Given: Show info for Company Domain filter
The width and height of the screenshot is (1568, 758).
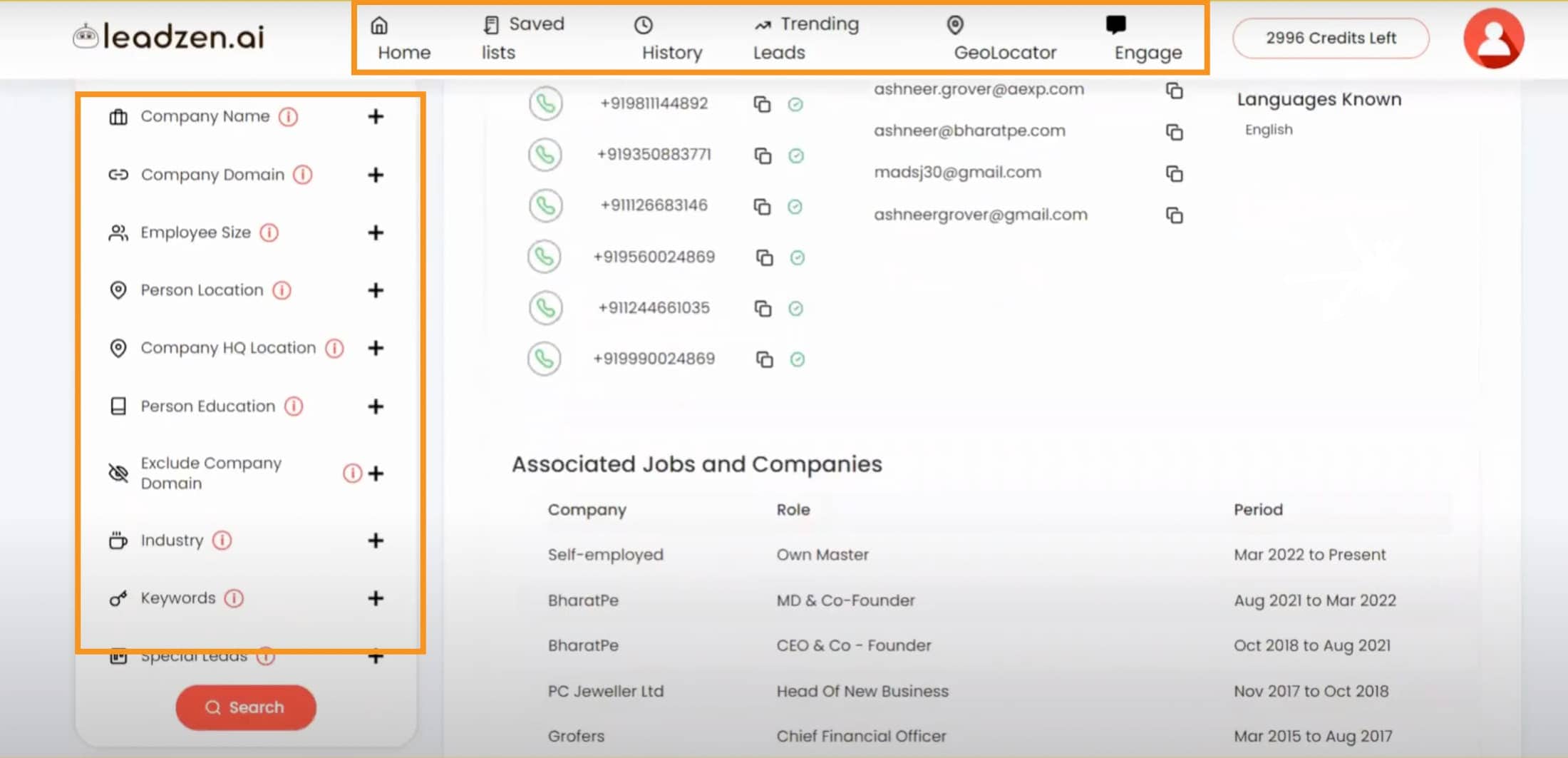Looking at the screenshot, I should pos(303,175).
